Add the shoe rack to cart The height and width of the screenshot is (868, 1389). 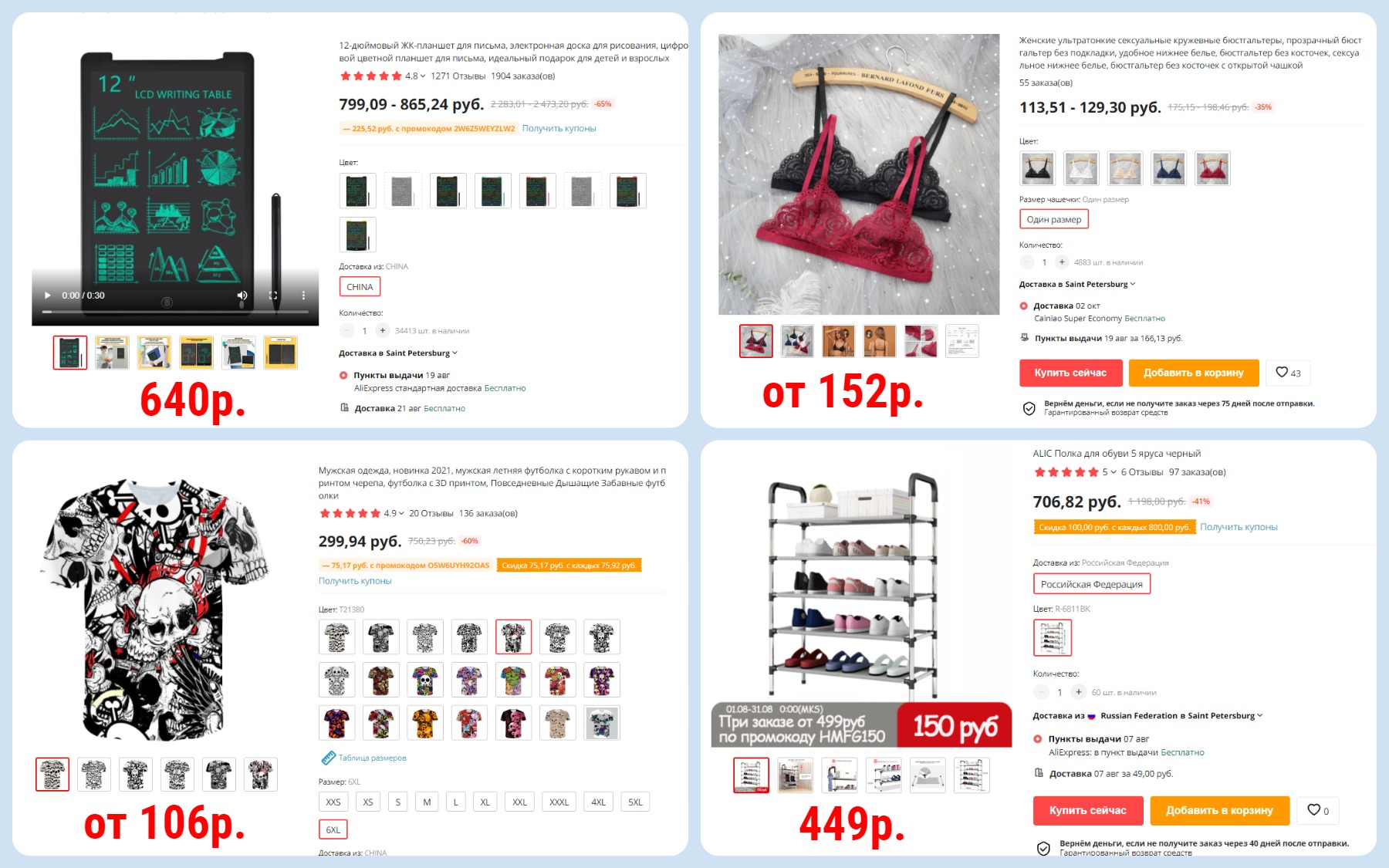click(1219, 810)
